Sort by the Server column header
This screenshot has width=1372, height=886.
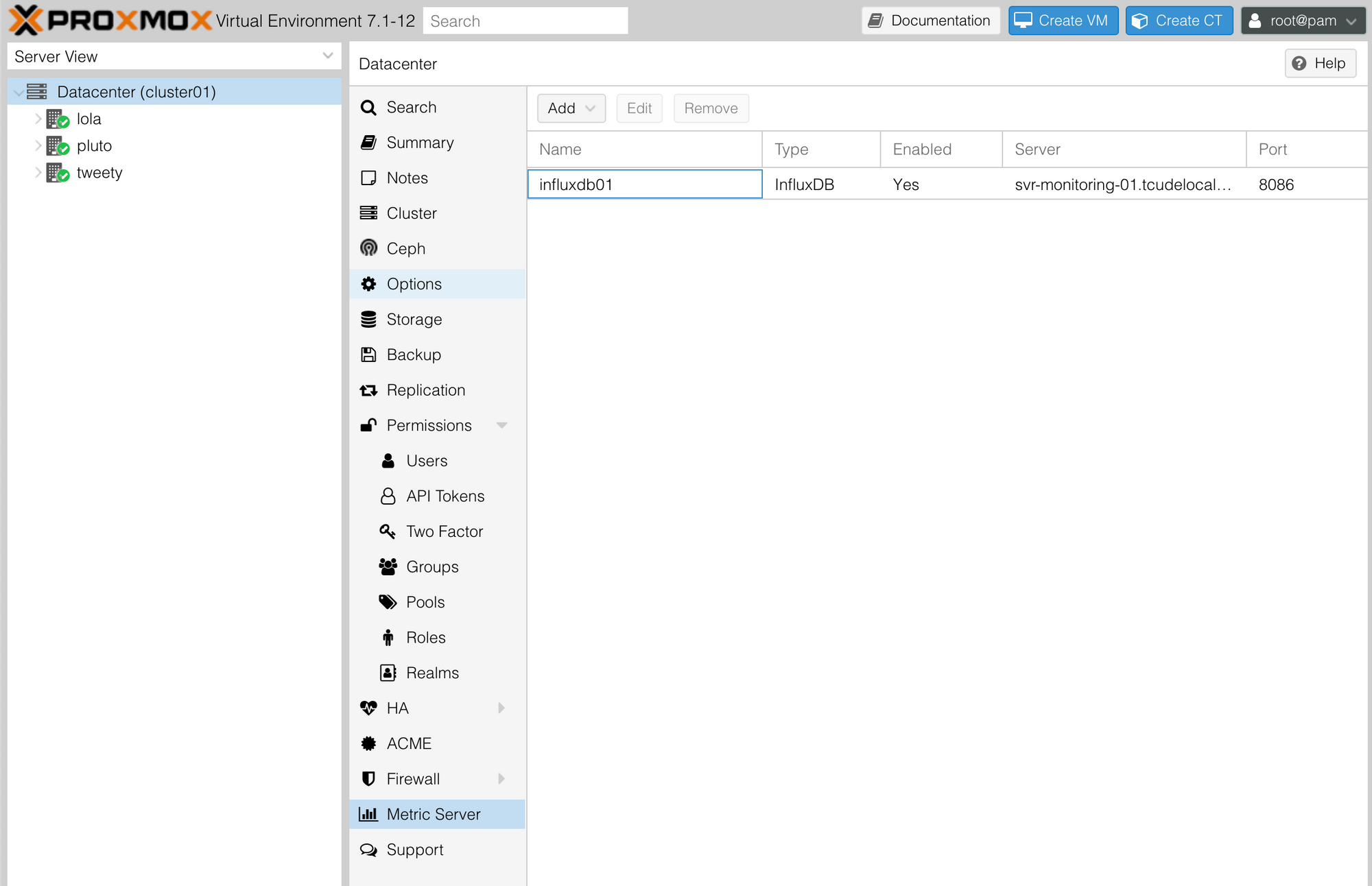click(1124, 149)
